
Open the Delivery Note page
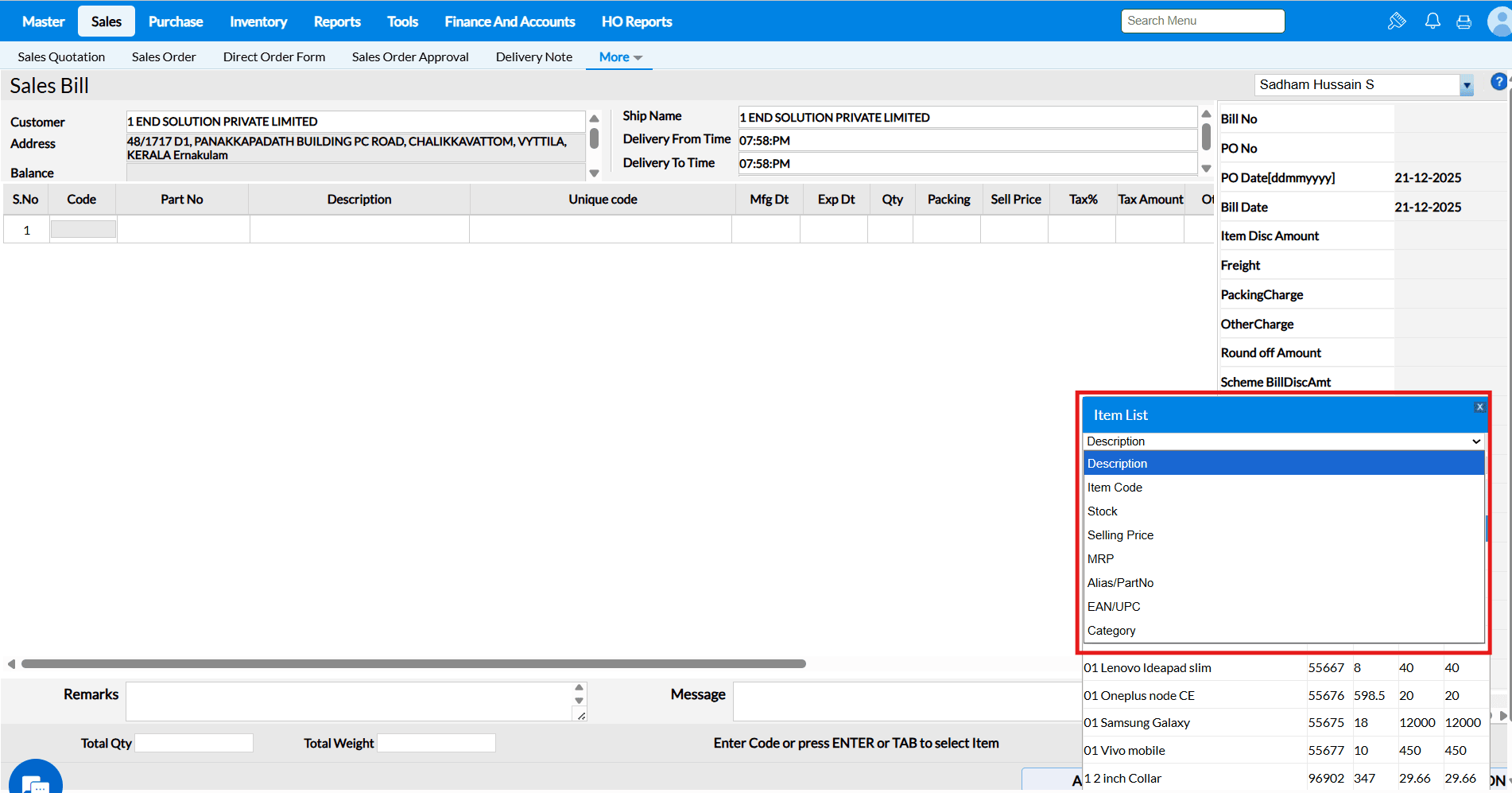(533, 57)
